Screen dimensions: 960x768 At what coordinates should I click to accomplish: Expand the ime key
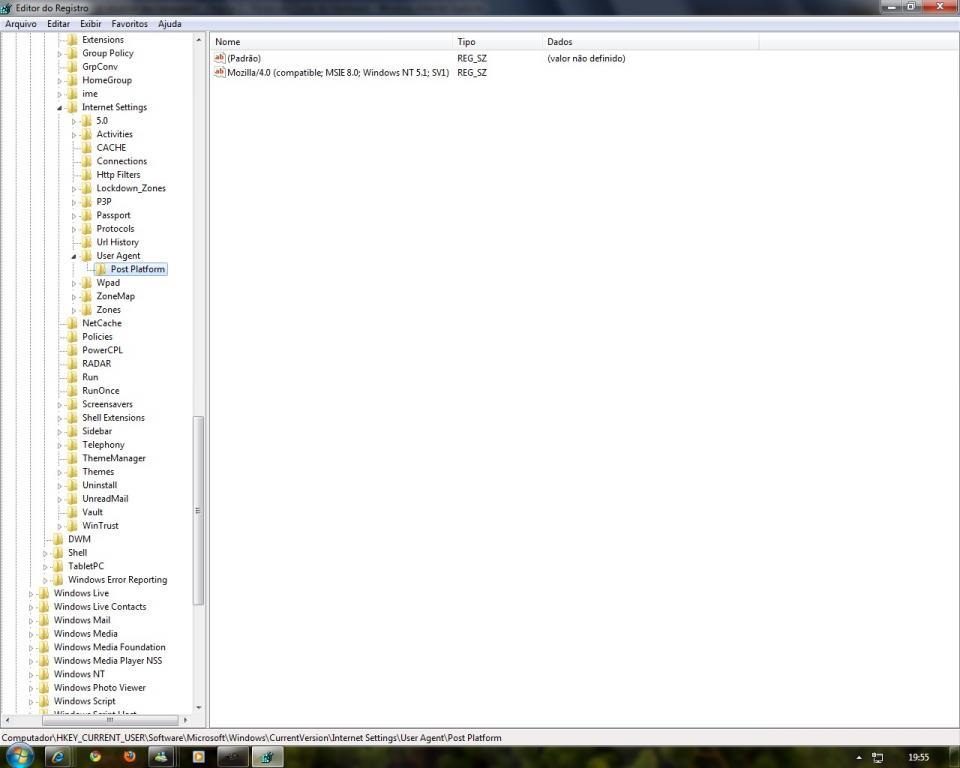[59, 94]
